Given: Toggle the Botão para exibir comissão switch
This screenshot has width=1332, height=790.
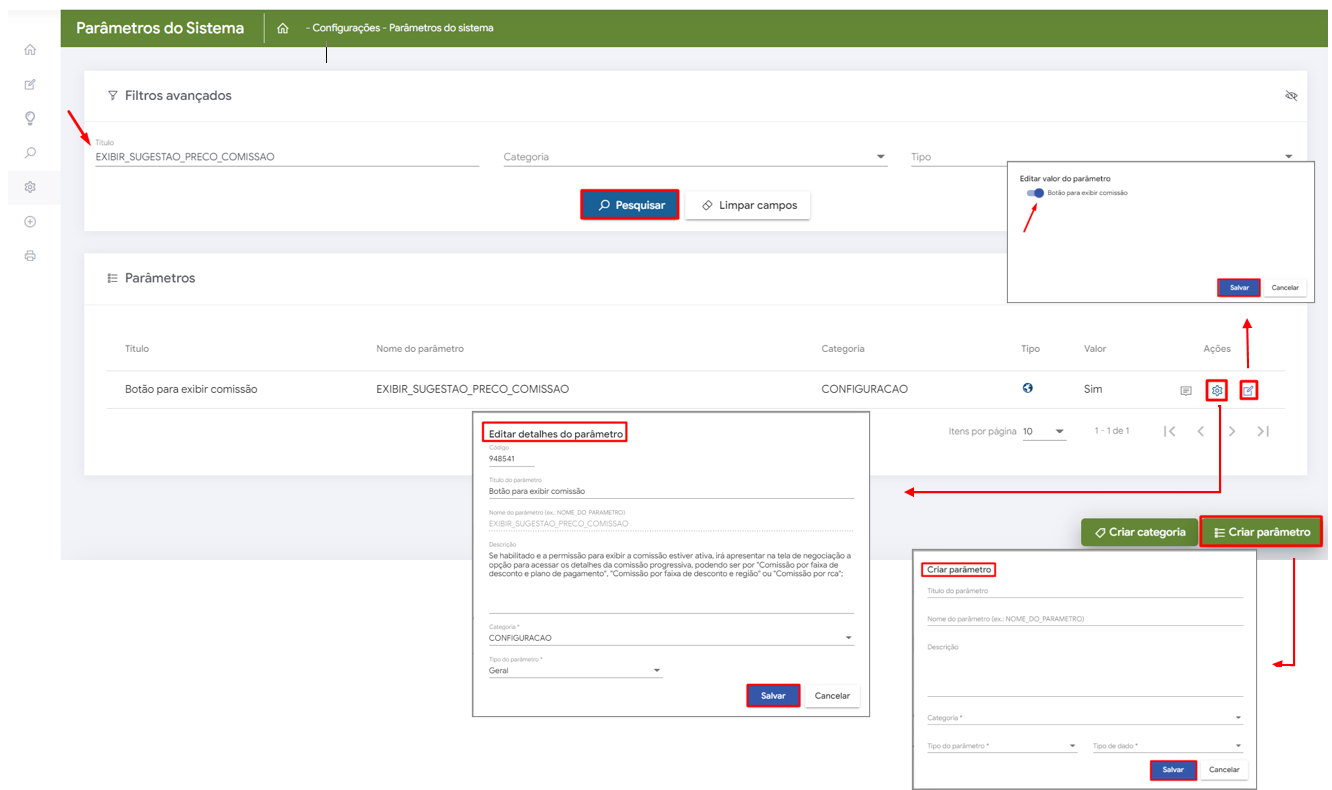Looking at the screenshot, I should pos(1035,193).
